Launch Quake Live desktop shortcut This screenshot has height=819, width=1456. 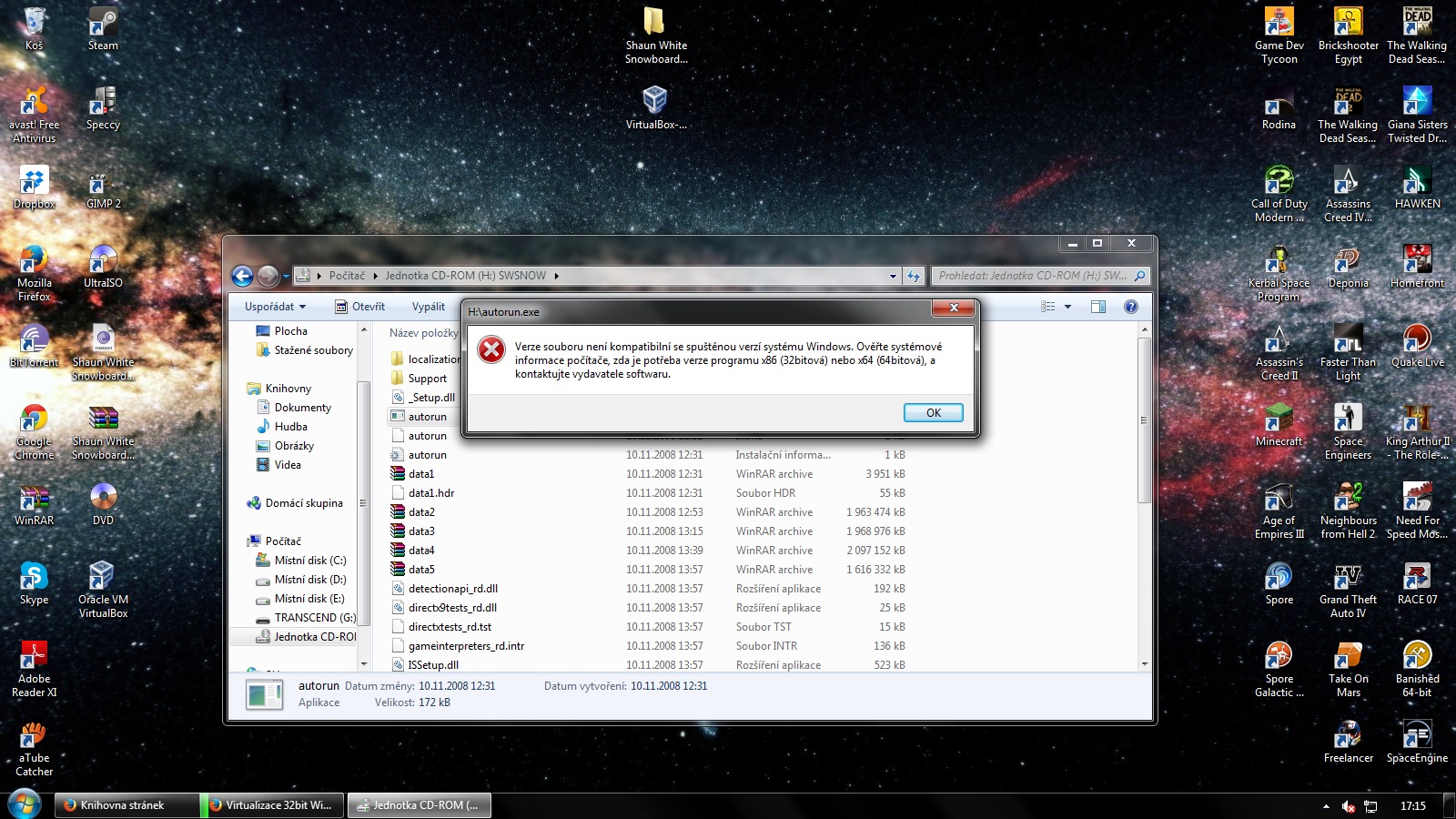pyautogui.click(x=1417, y=346)
